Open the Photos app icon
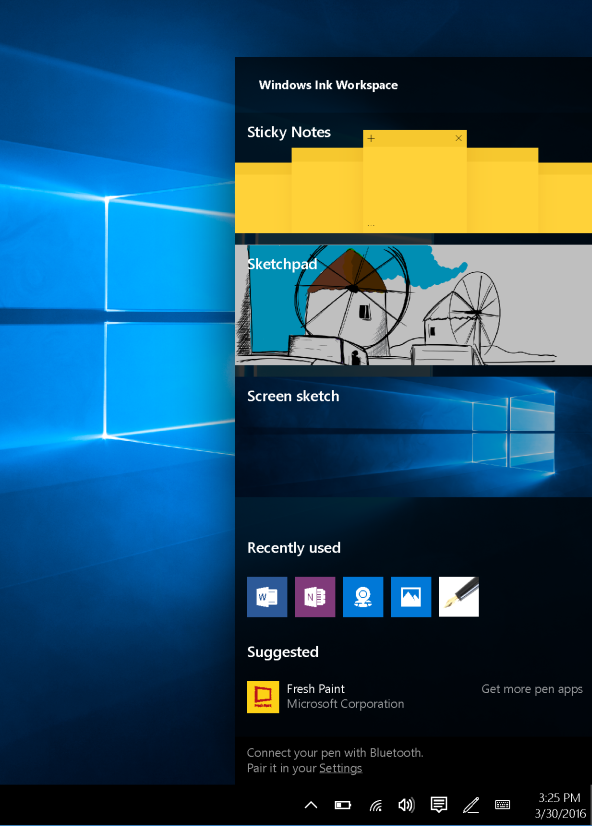This screenshot has width=592, height=826. tap(411, 597)
